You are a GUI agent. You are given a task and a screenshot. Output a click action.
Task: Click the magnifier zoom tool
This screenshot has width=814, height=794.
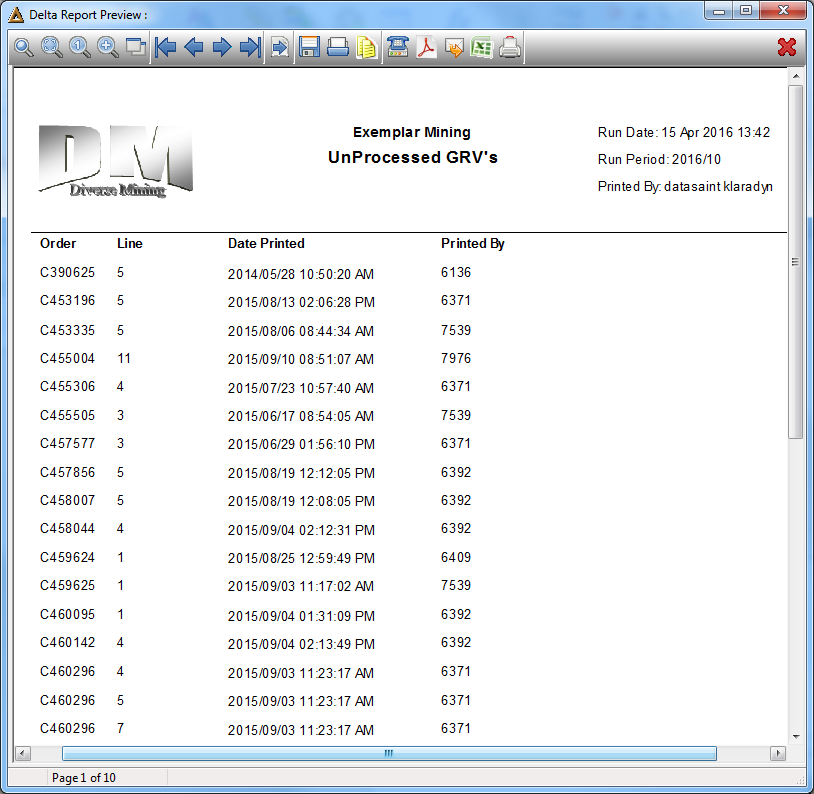pyautogui.click(x=23, y=47)
